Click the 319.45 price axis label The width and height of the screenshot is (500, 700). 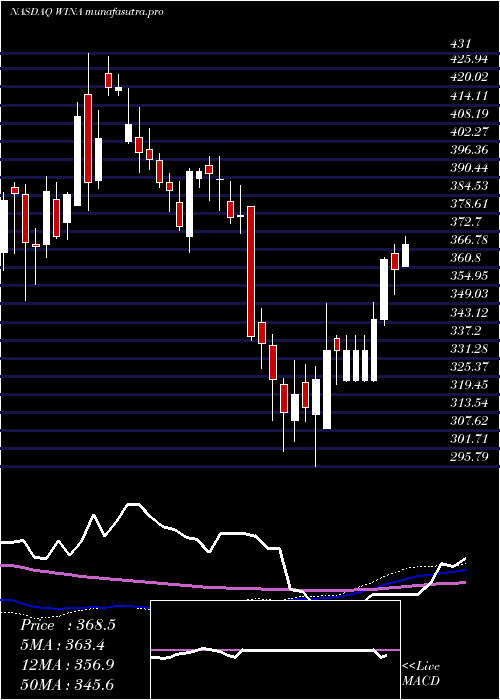click(469, 385)
